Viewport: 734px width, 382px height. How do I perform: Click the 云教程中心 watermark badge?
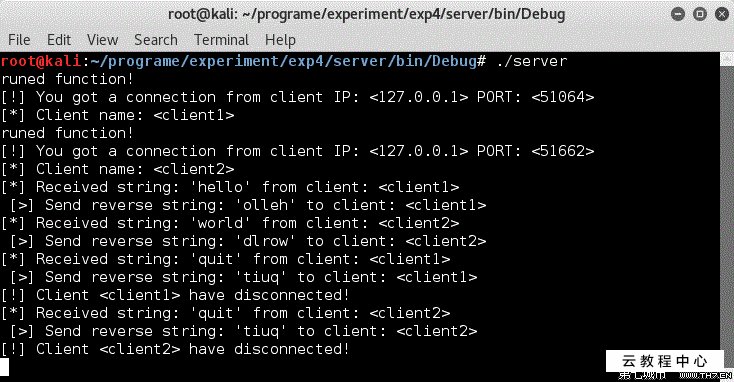664,361
